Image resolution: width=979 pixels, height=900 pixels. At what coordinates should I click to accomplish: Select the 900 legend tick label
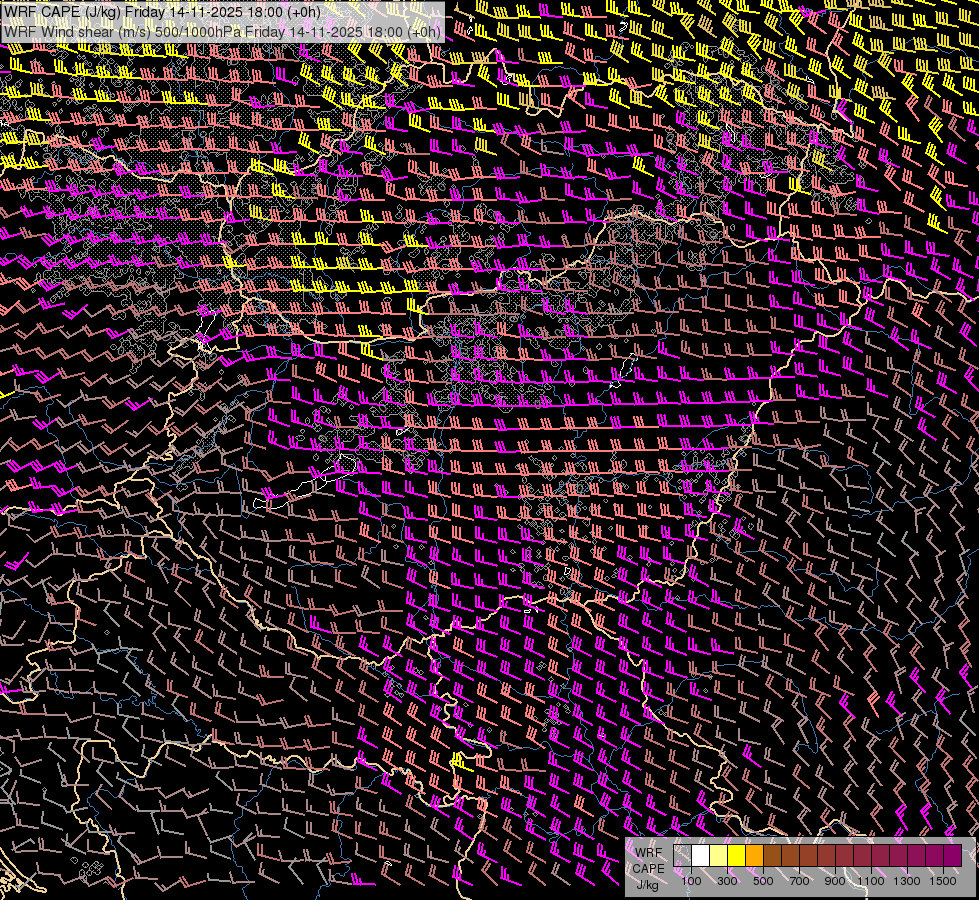(835, 881)
